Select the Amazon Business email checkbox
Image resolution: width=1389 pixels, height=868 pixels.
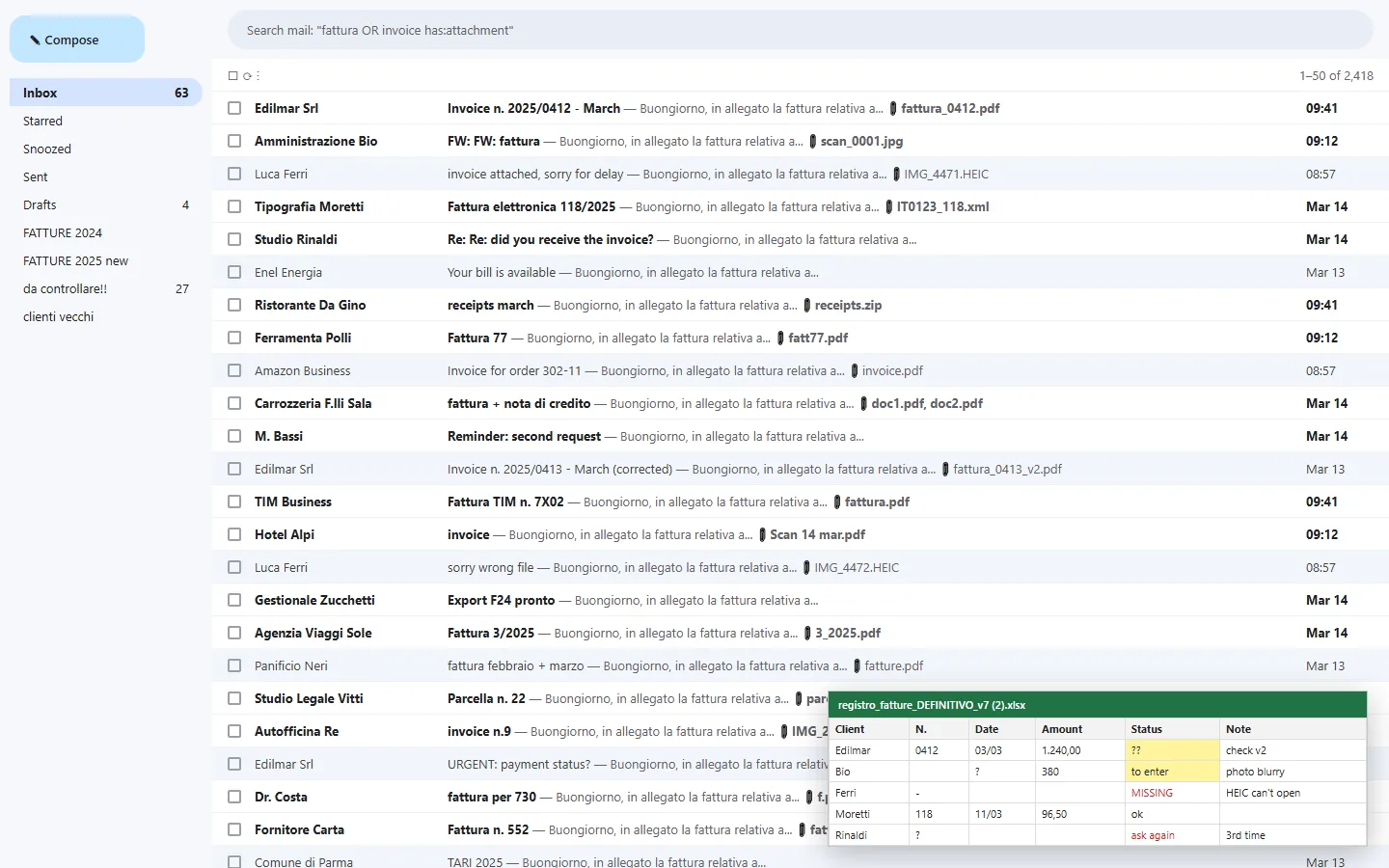(x=234, y=370)
